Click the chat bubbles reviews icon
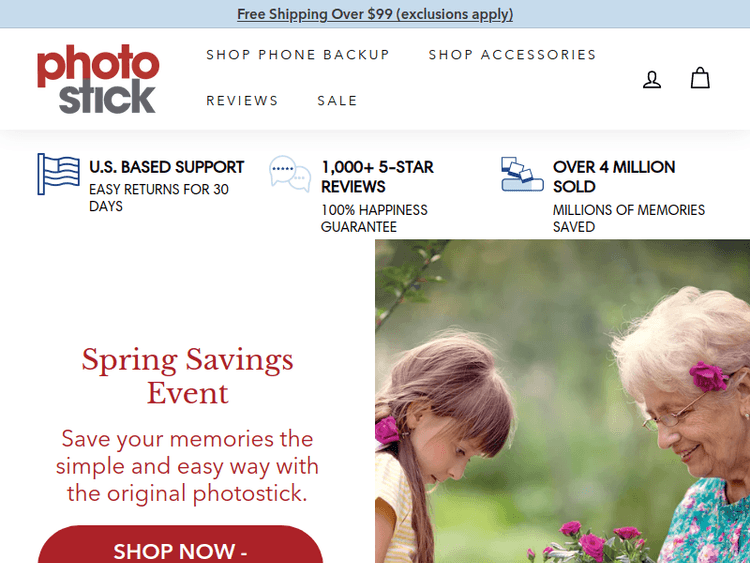The width and height of the screenshot is (750, 563). tap(290, 174)
